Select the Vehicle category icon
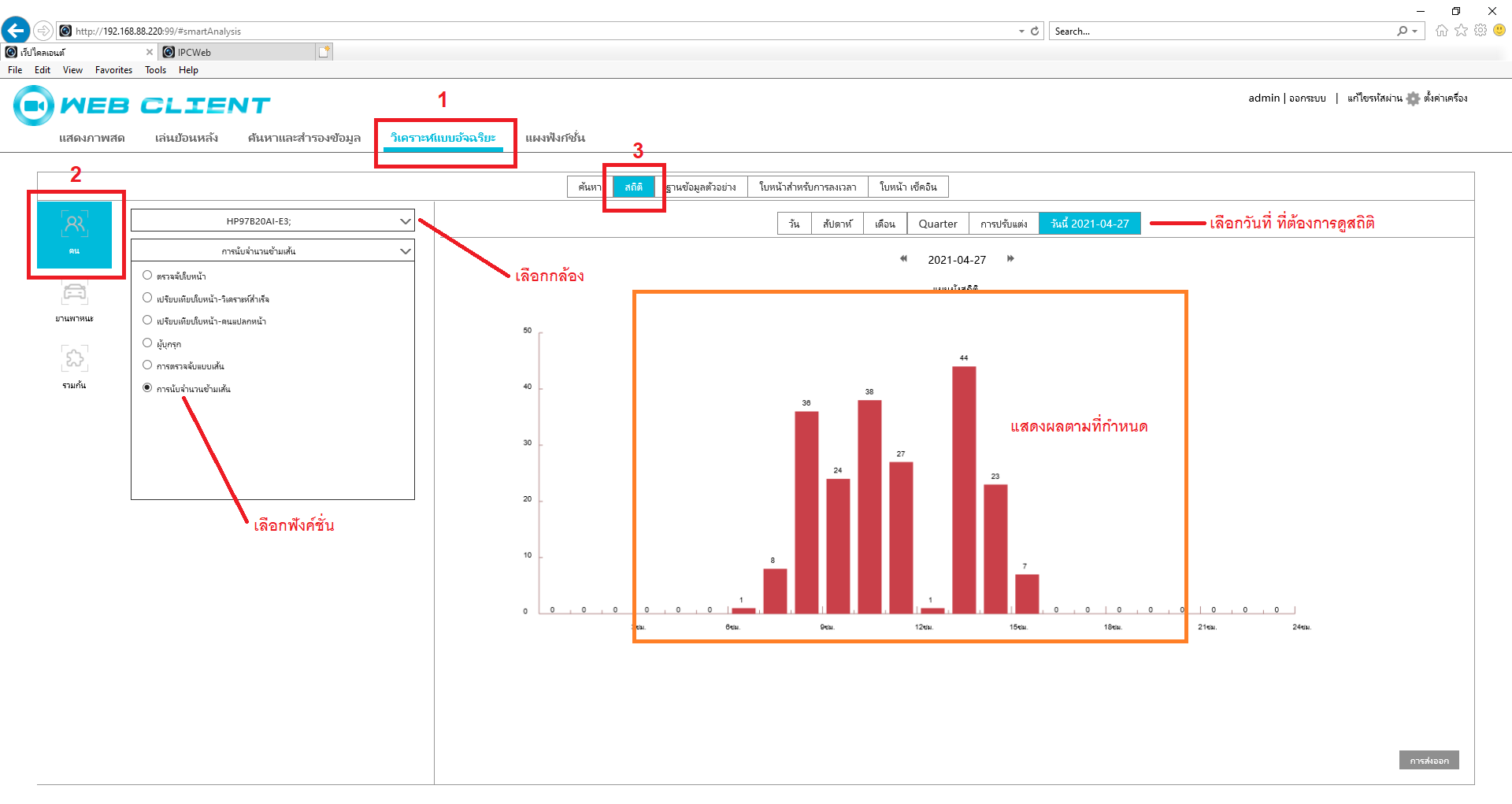 (x=74, y=294)
